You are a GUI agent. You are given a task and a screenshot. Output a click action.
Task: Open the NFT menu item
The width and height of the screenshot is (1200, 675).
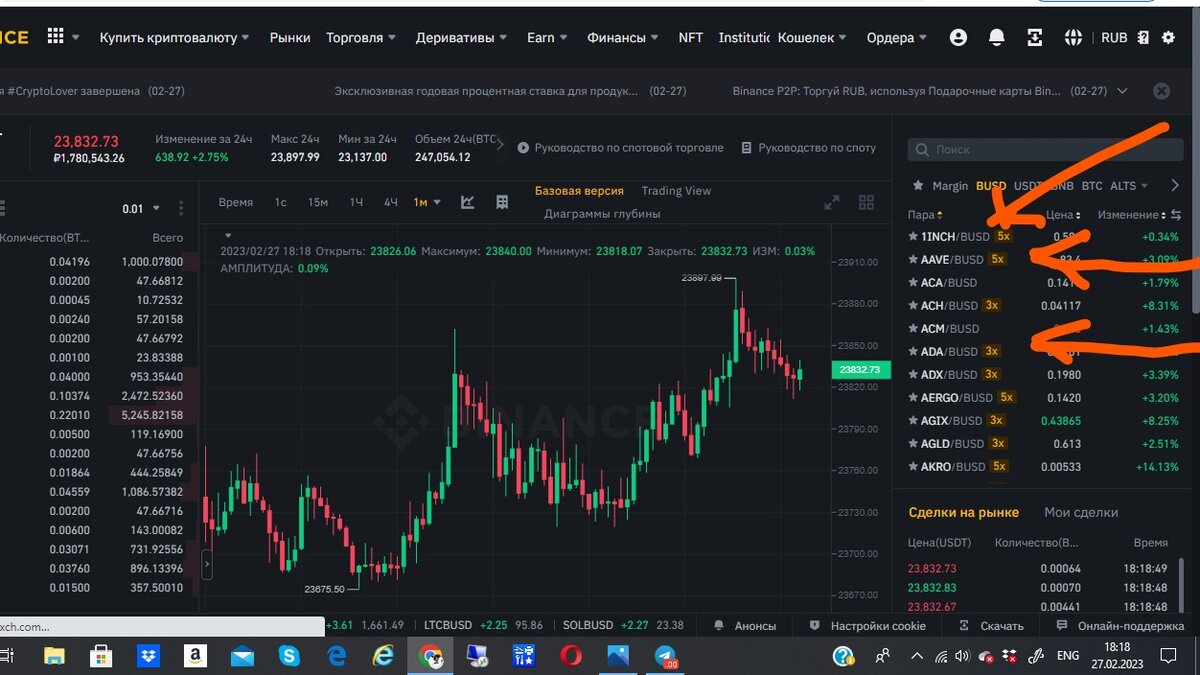691,38
